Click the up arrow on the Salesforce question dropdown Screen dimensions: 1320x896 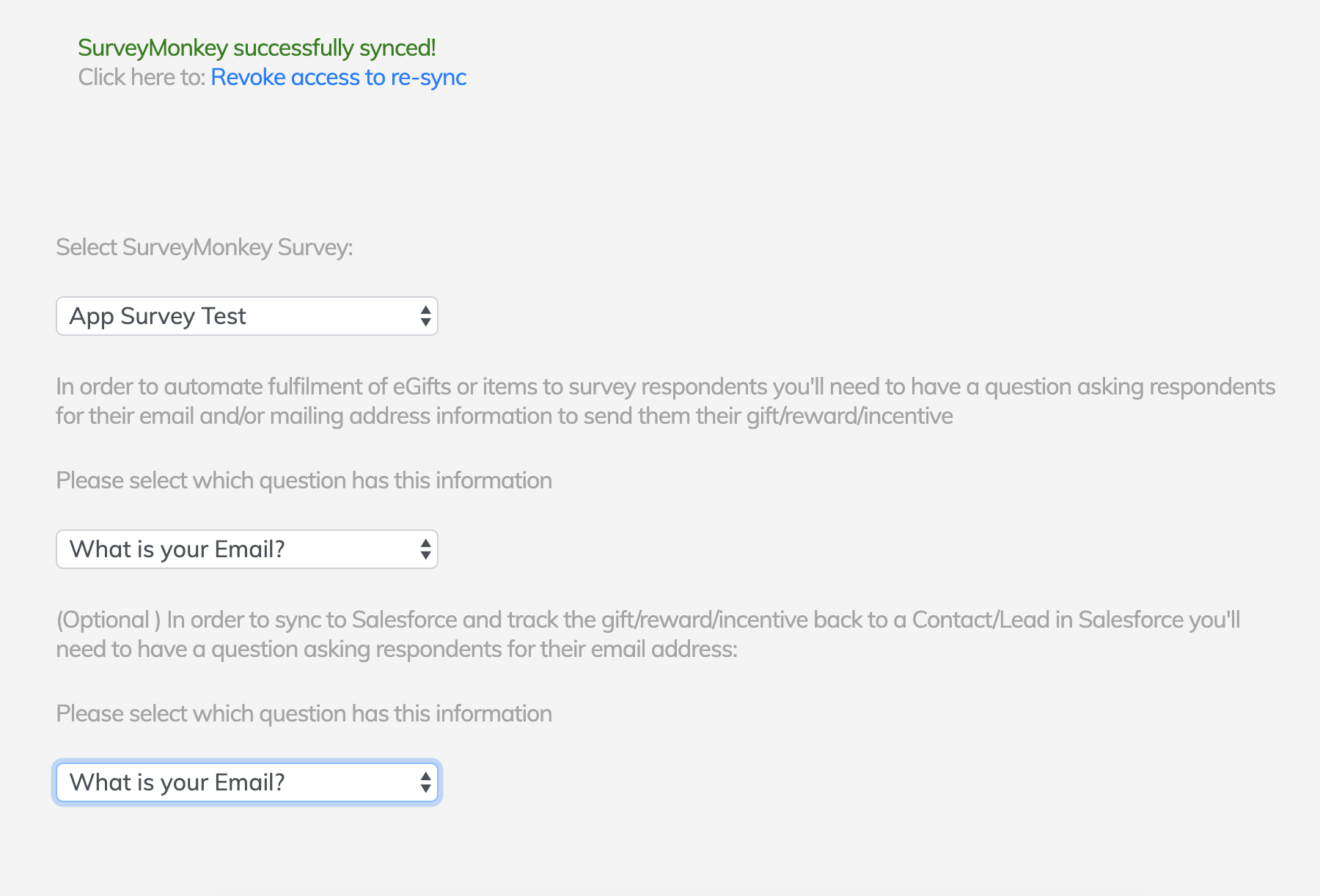tap(425, 776)
